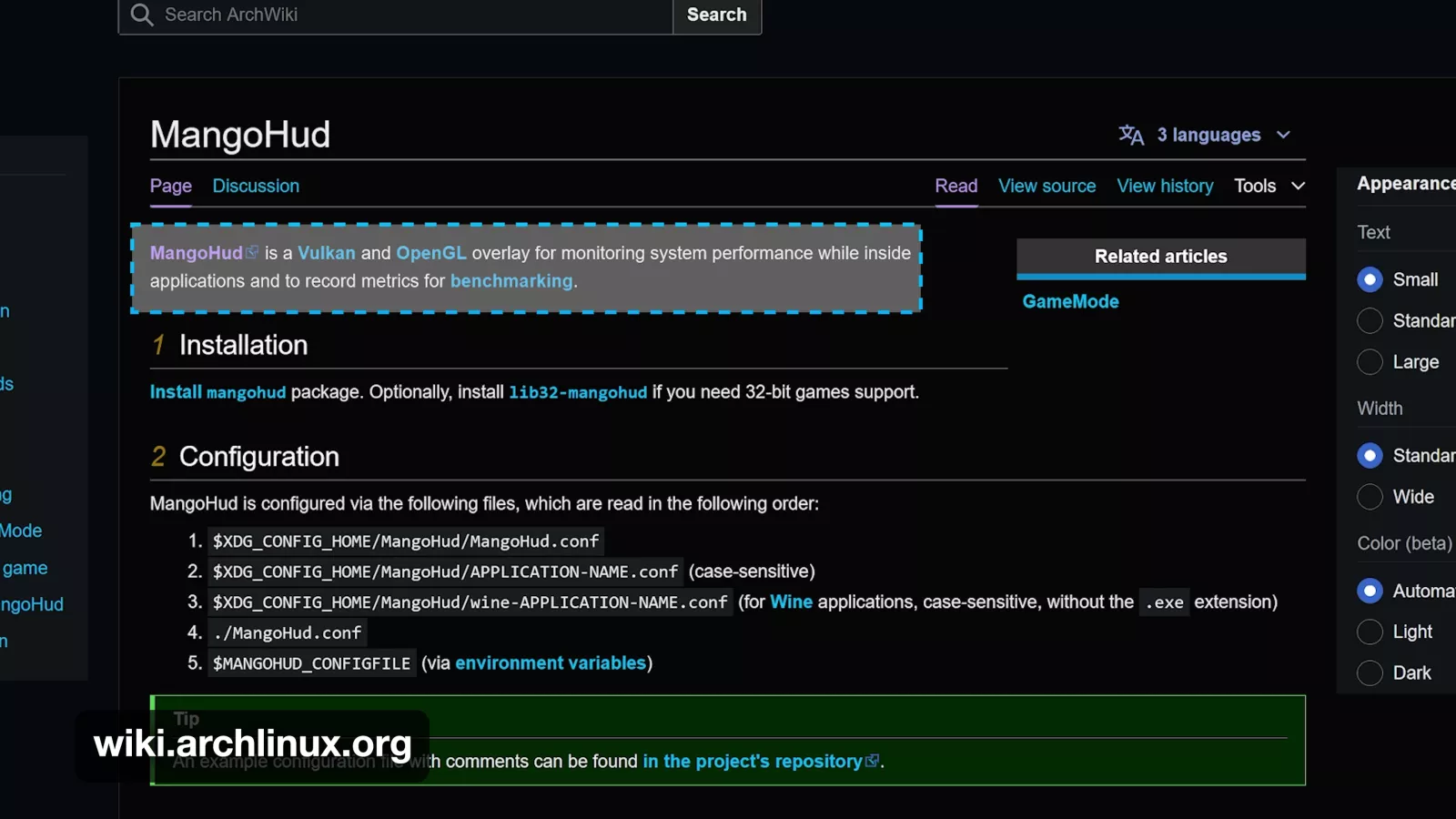This screenshot has width=1456, height=819.
Task: Enable the Light color theme
Action: (x=1370, y=632)
